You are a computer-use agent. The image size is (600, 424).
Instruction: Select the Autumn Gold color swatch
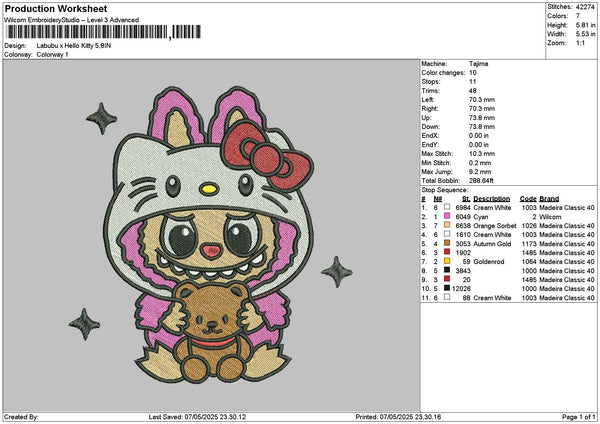[447, 243]
